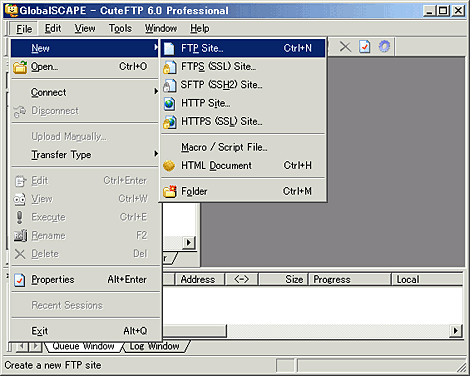This screenshot has height=376, width=470.
Task: Create a new Folder
Action: tap(243, 191)
